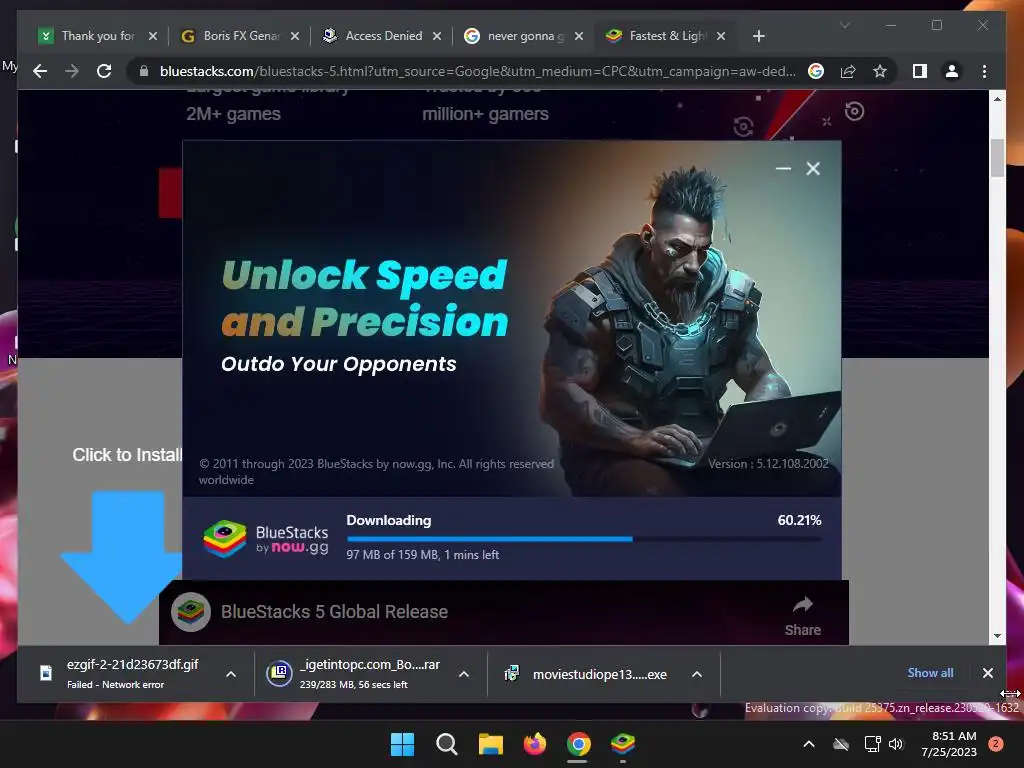
Task: Toggle the Chrome side panel
Action: (920, 71)
